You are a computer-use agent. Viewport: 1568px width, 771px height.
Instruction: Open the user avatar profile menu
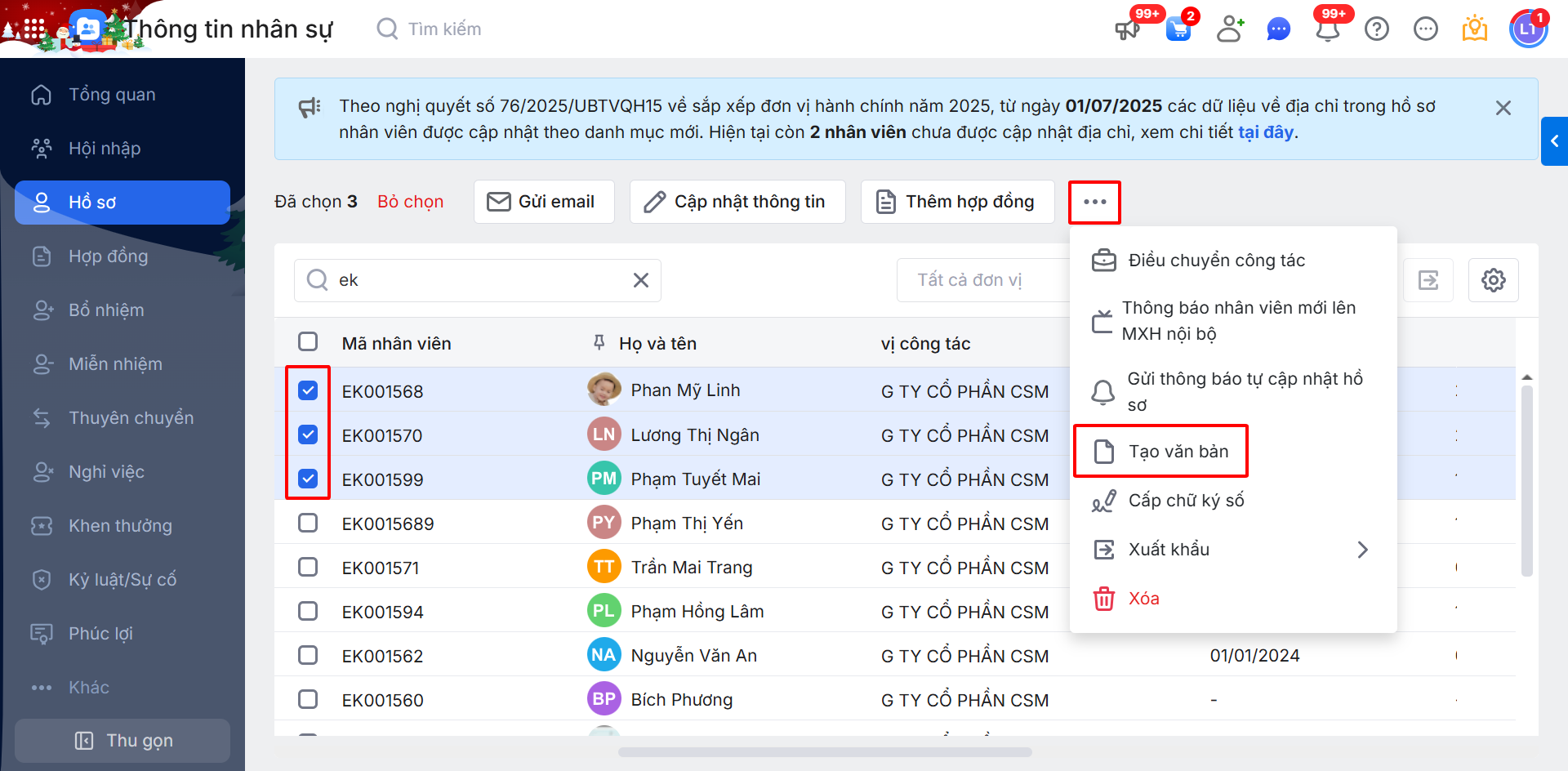(1528, 29)
